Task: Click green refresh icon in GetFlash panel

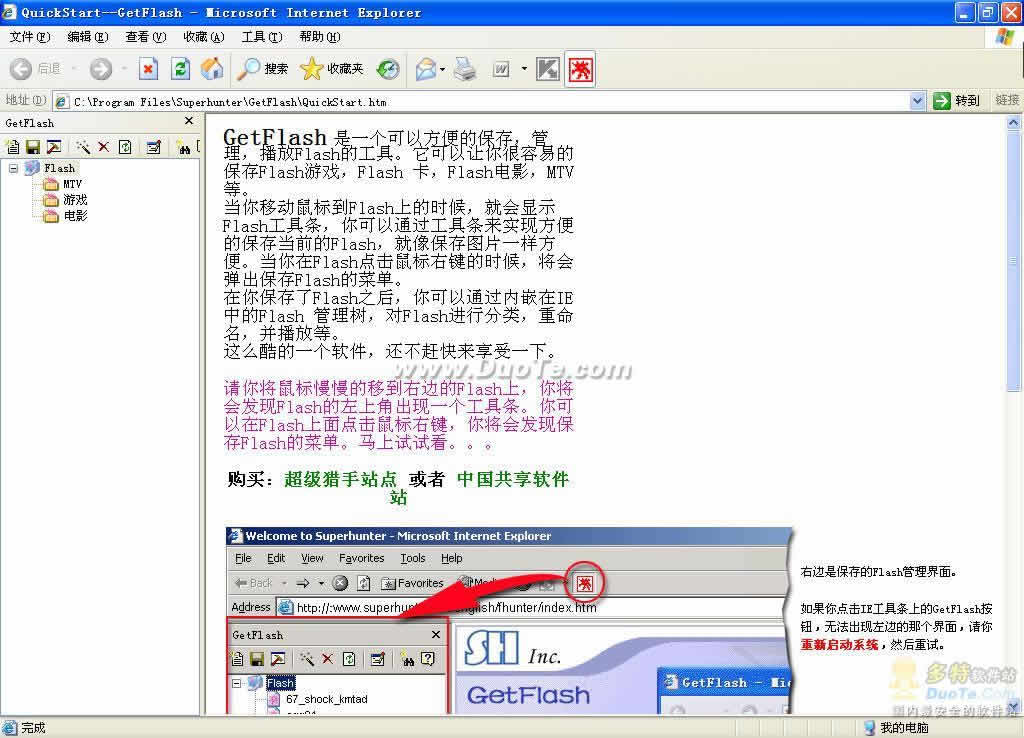Action: [125, 147]
